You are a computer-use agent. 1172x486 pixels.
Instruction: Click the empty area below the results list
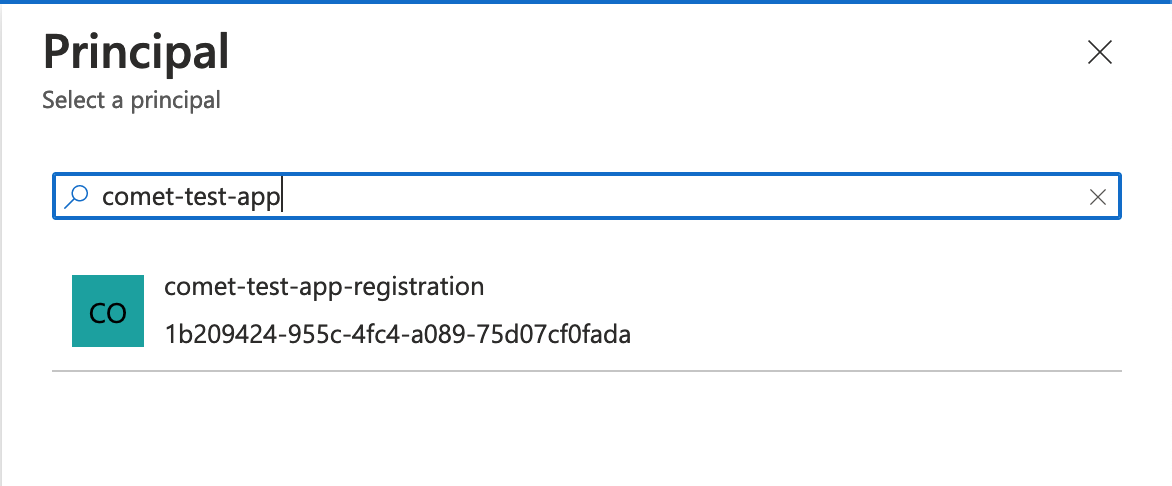coord(587,426)
